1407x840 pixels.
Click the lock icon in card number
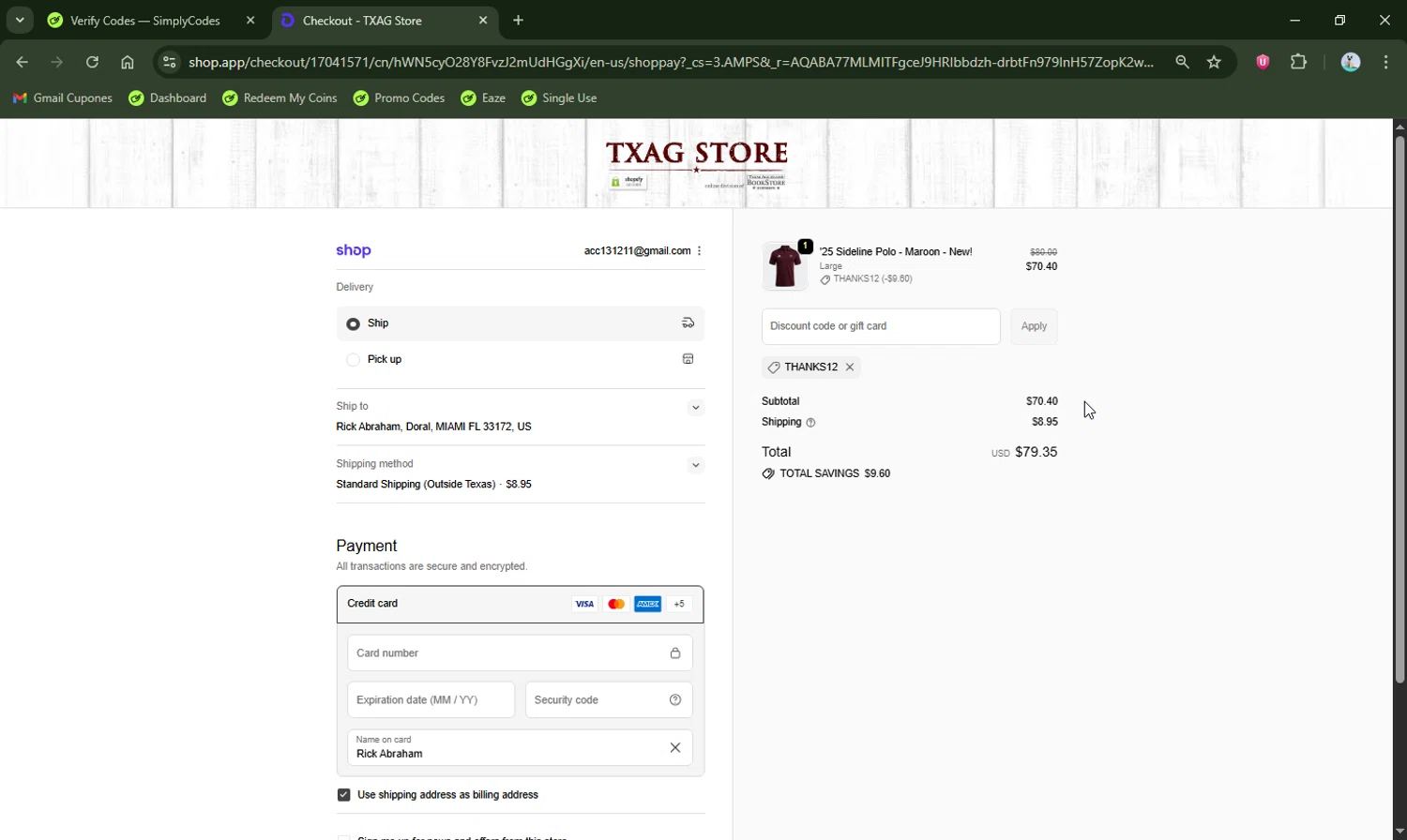click(x=675, y=653)
